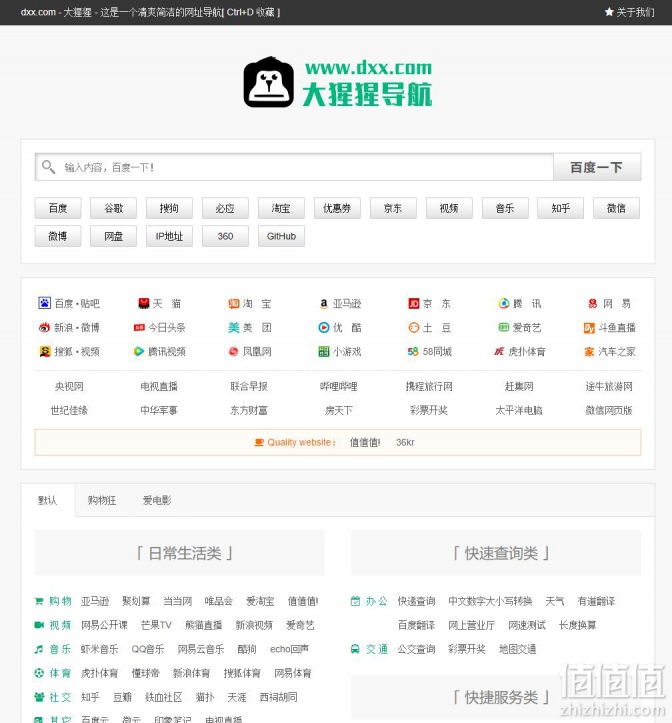672x723 pixels.
Task: Click the Ifeng red swirl icon
Action: tap(234, 351)
